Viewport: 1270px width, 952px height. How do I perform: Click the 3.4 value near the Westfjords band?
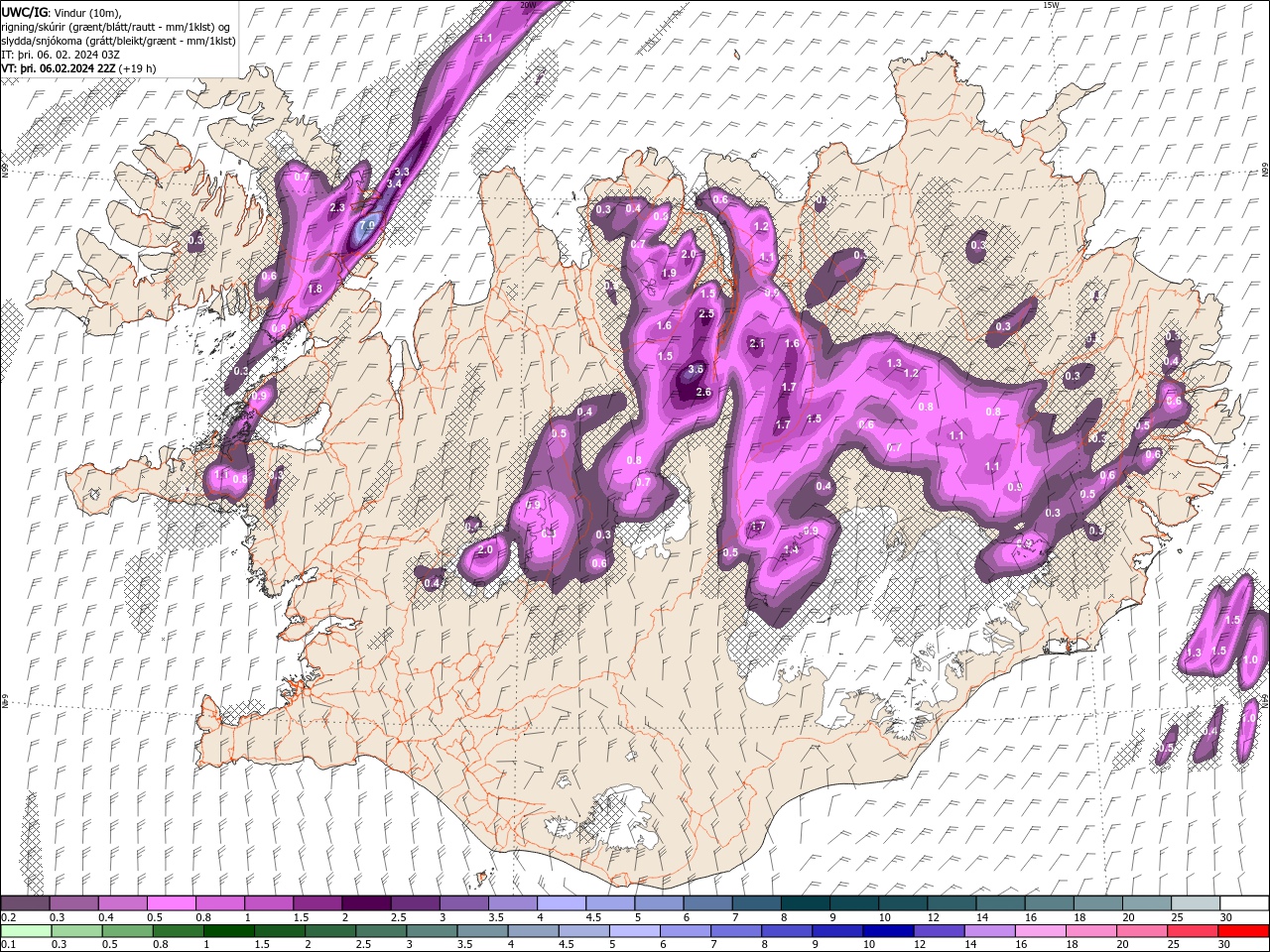(394, 183)
